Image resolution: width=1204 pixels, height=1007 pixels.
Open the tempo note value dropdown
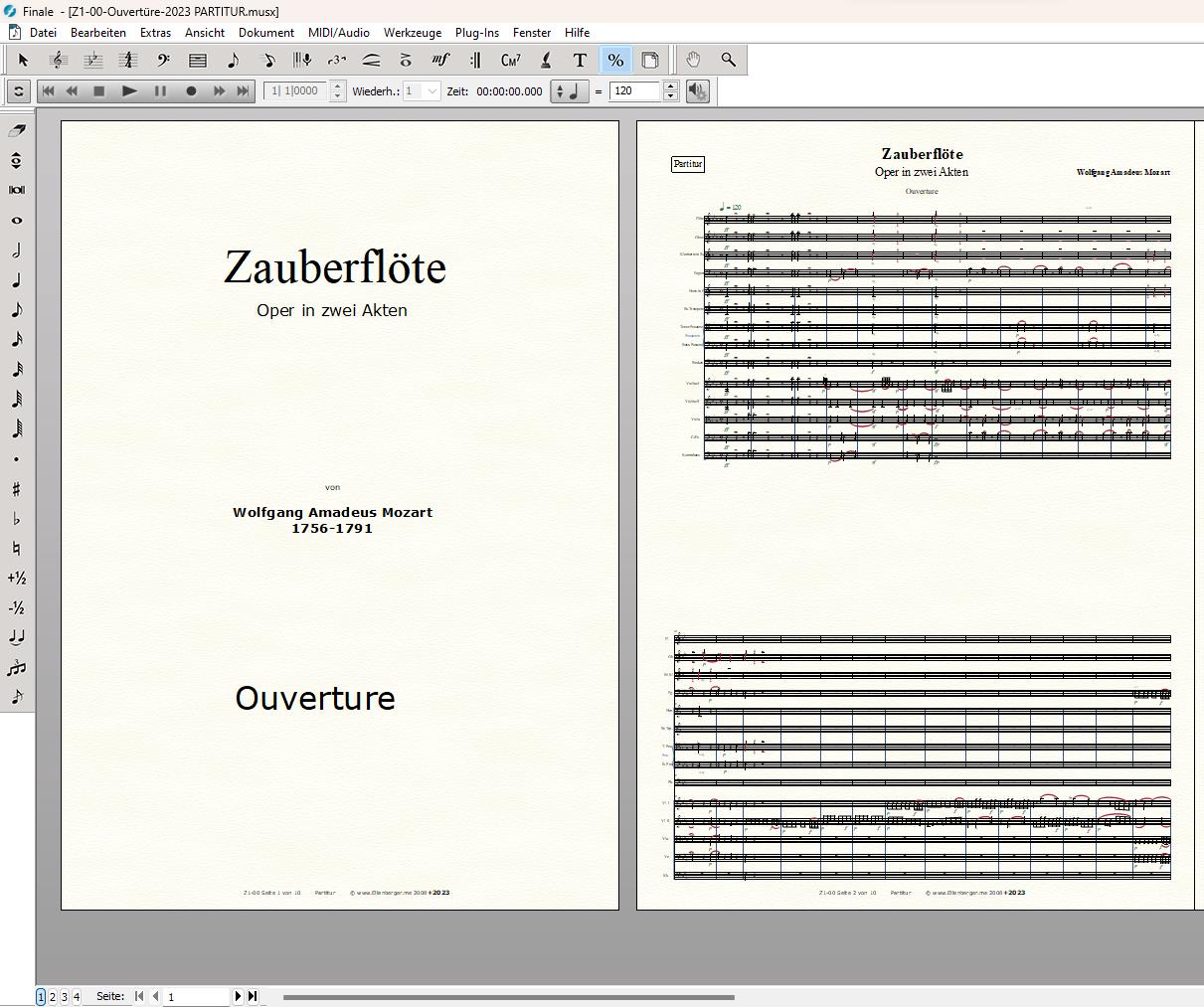570,91
